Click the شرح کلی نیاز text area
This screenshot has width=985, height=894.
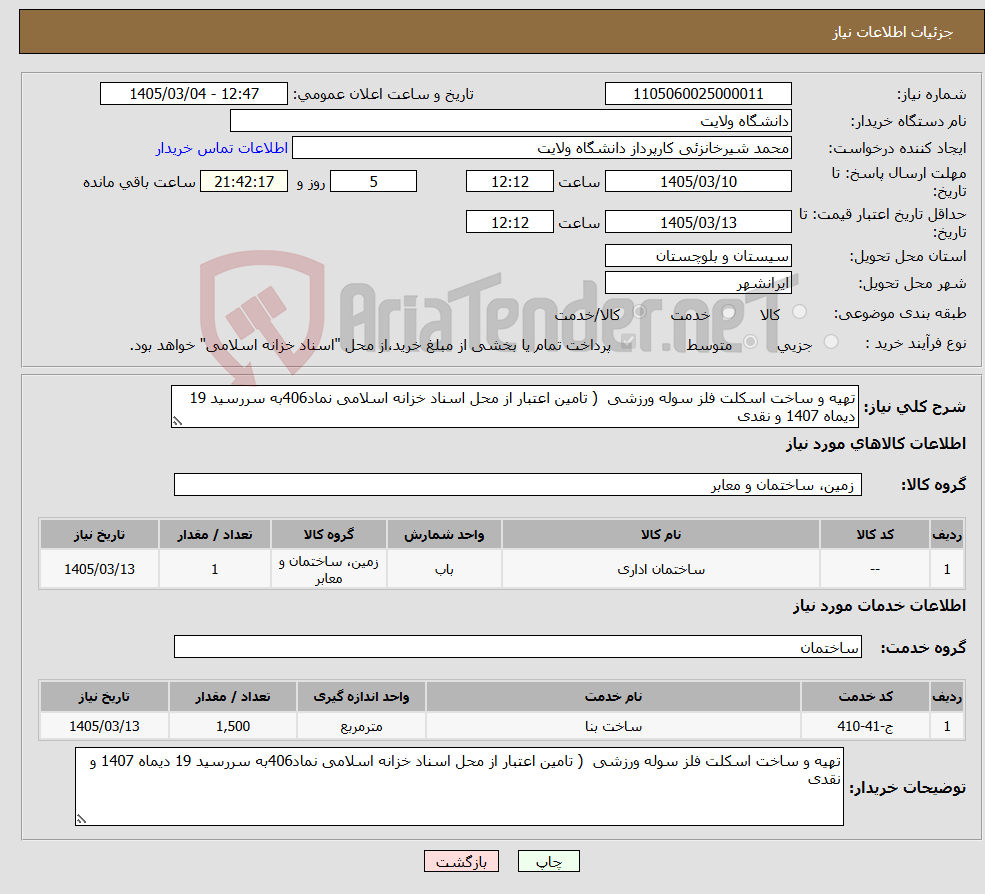point(514,406)
